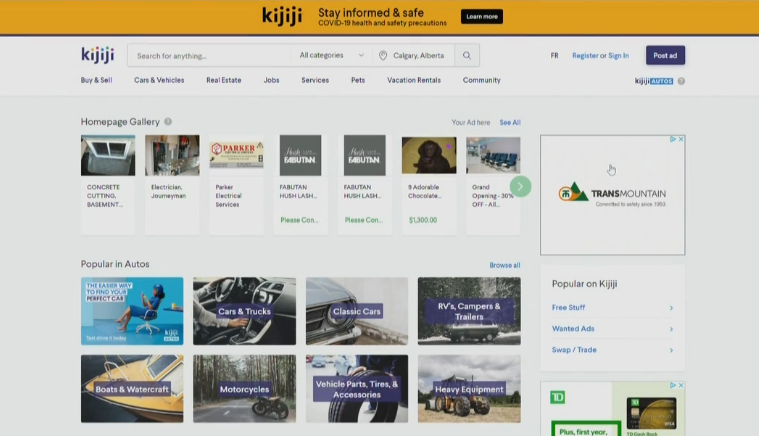This screenshot has width=759, height=436.
Task: Expand Wanted Ads chevron
Action: click(671, 329)
